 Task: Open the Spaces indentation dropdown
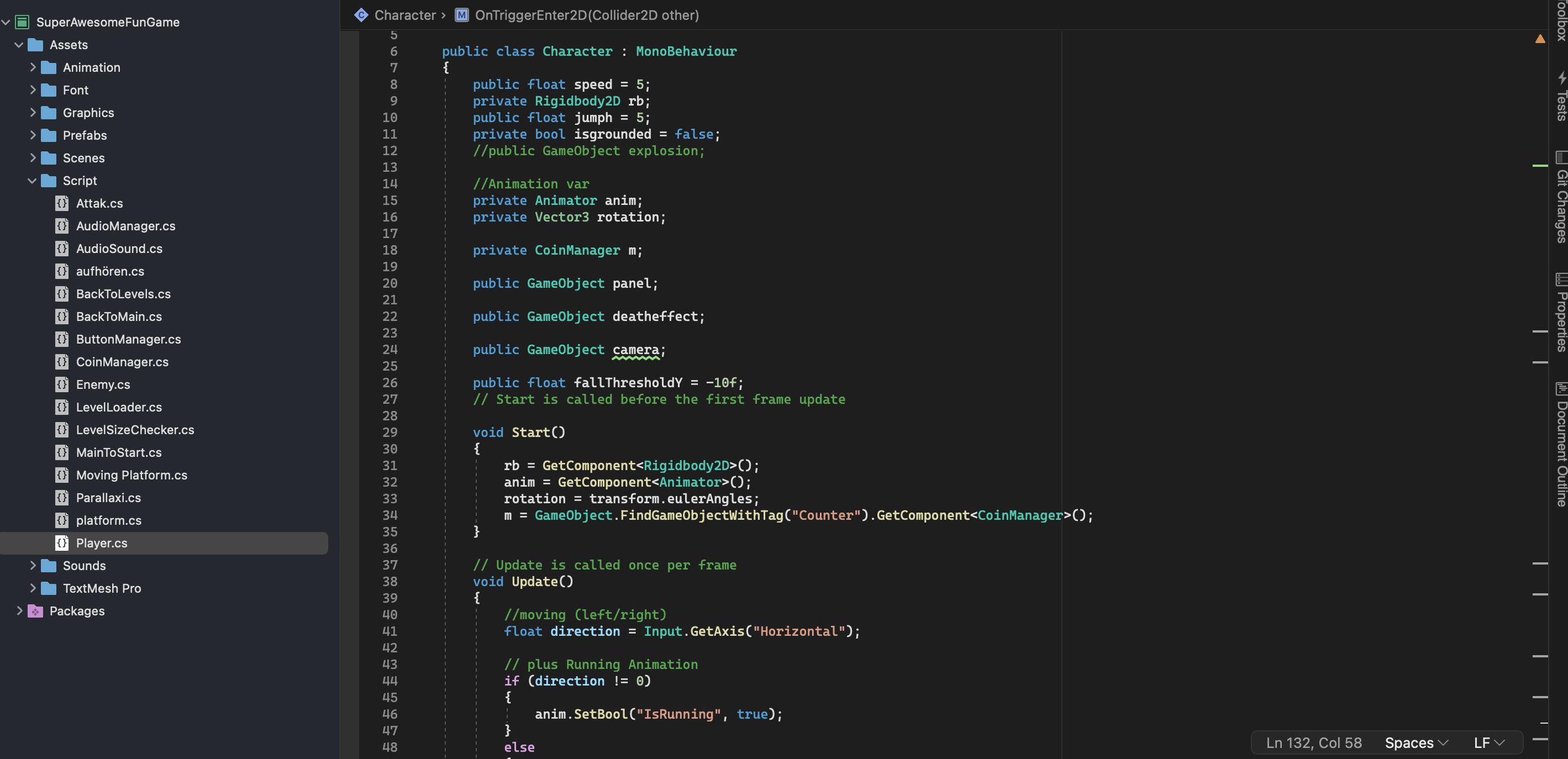pos(1416,742)
